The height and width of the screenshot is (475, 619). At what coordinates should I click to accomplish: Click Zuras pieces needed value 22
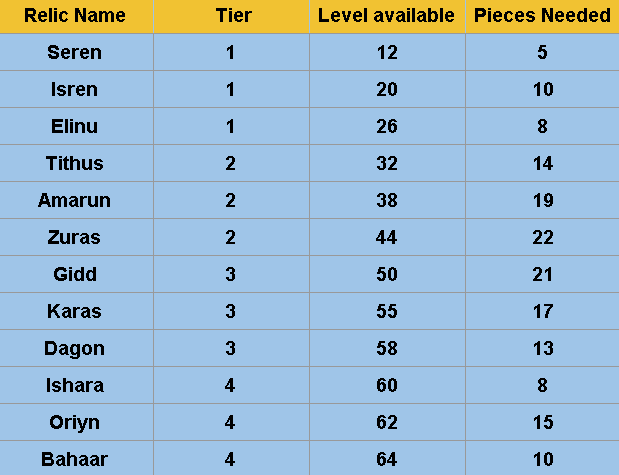tap(543, 237)
